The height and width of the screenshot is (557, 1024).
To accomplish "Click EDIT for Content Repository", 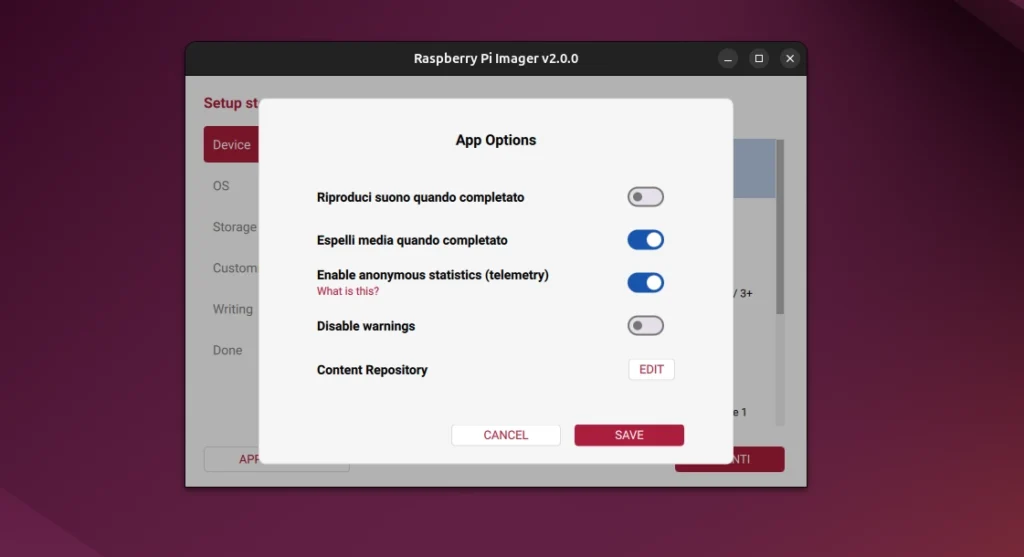I will 651,370.
